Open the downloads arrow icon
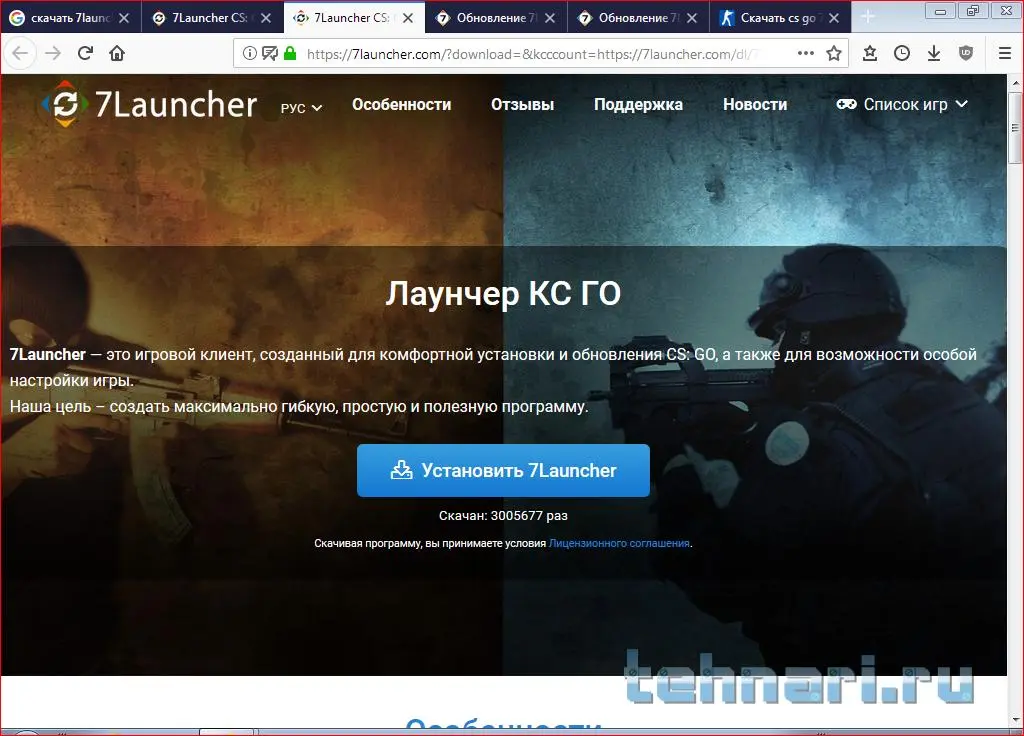The height and width of the screenshot is (736, 1024). pos(934,53)
